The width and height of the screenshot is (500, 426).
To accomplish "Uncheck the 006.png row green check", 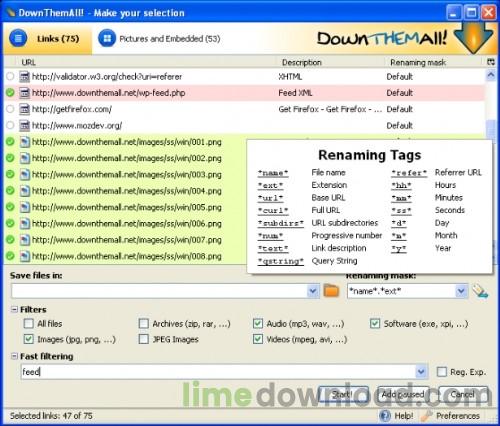I will [x=10, y=223].
